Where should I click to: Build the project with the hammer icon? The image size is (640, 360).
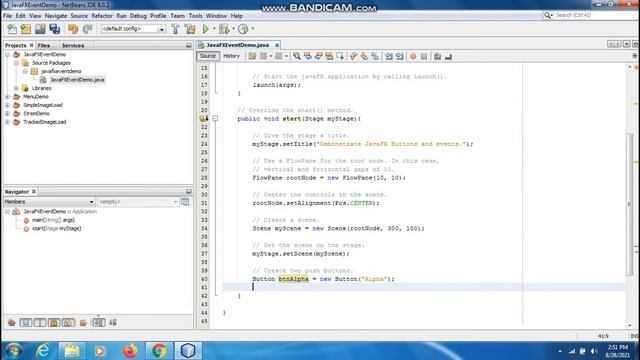tap(176, 29)
